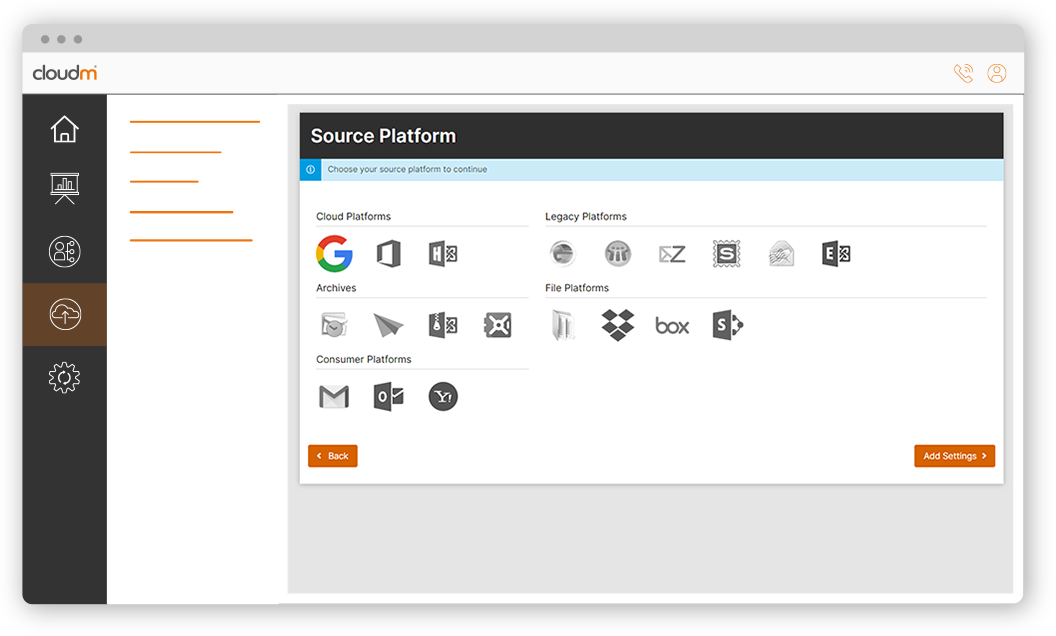This screenshot has height=636, width=1056.
Task: Pick Gmail under Consumer Platforms
Action: tap(334, 397)
